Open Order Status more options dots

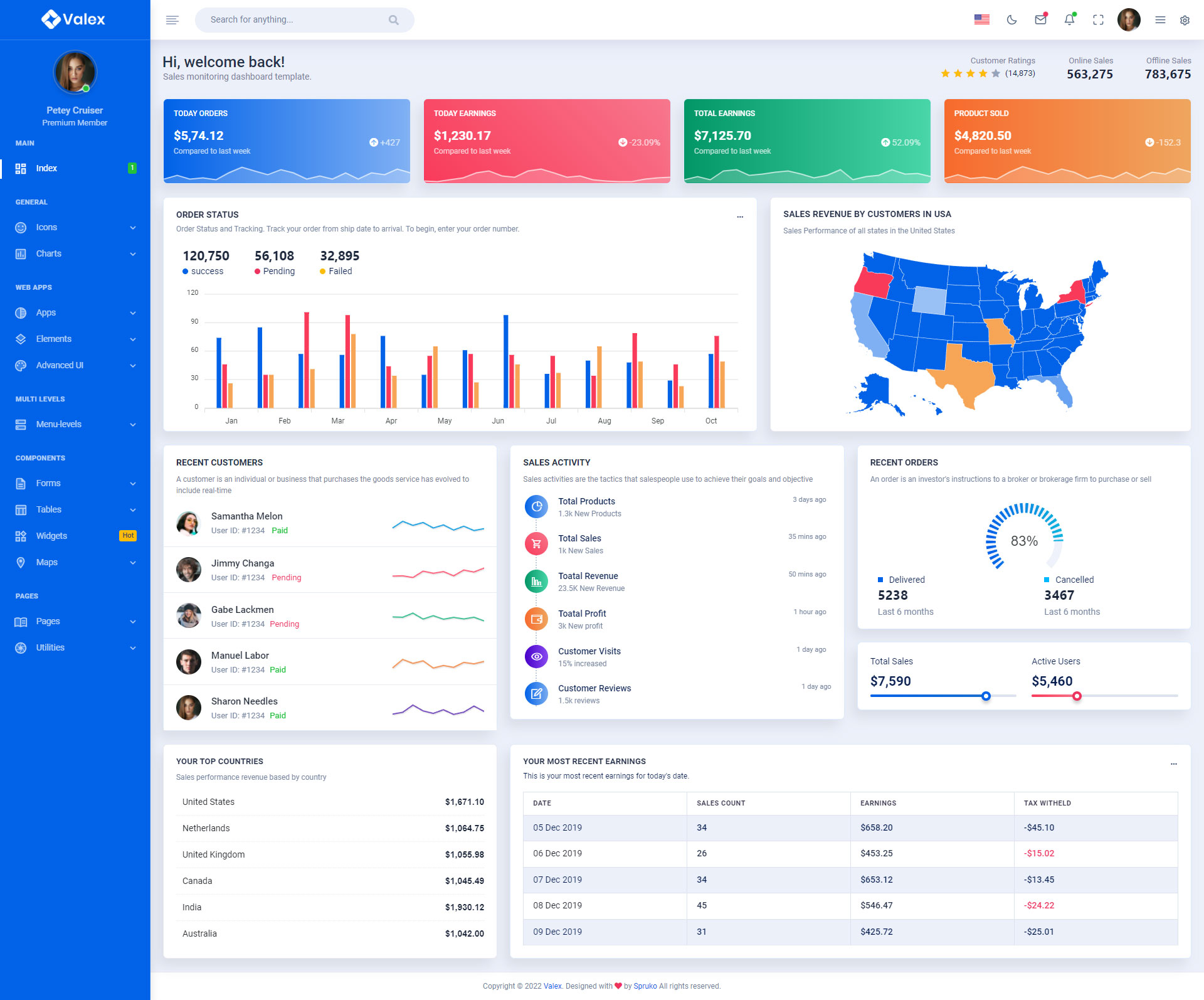pos(740,216)
